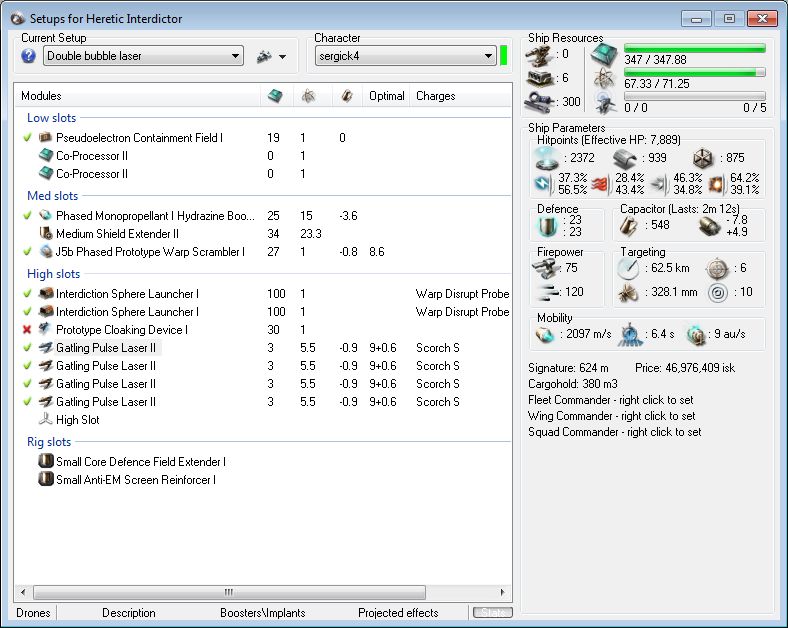Image resolution: width=788 pixels, height=628 pixels.
Task: Click the volley damage icon showing 120
Action: [x=547, y=291]
